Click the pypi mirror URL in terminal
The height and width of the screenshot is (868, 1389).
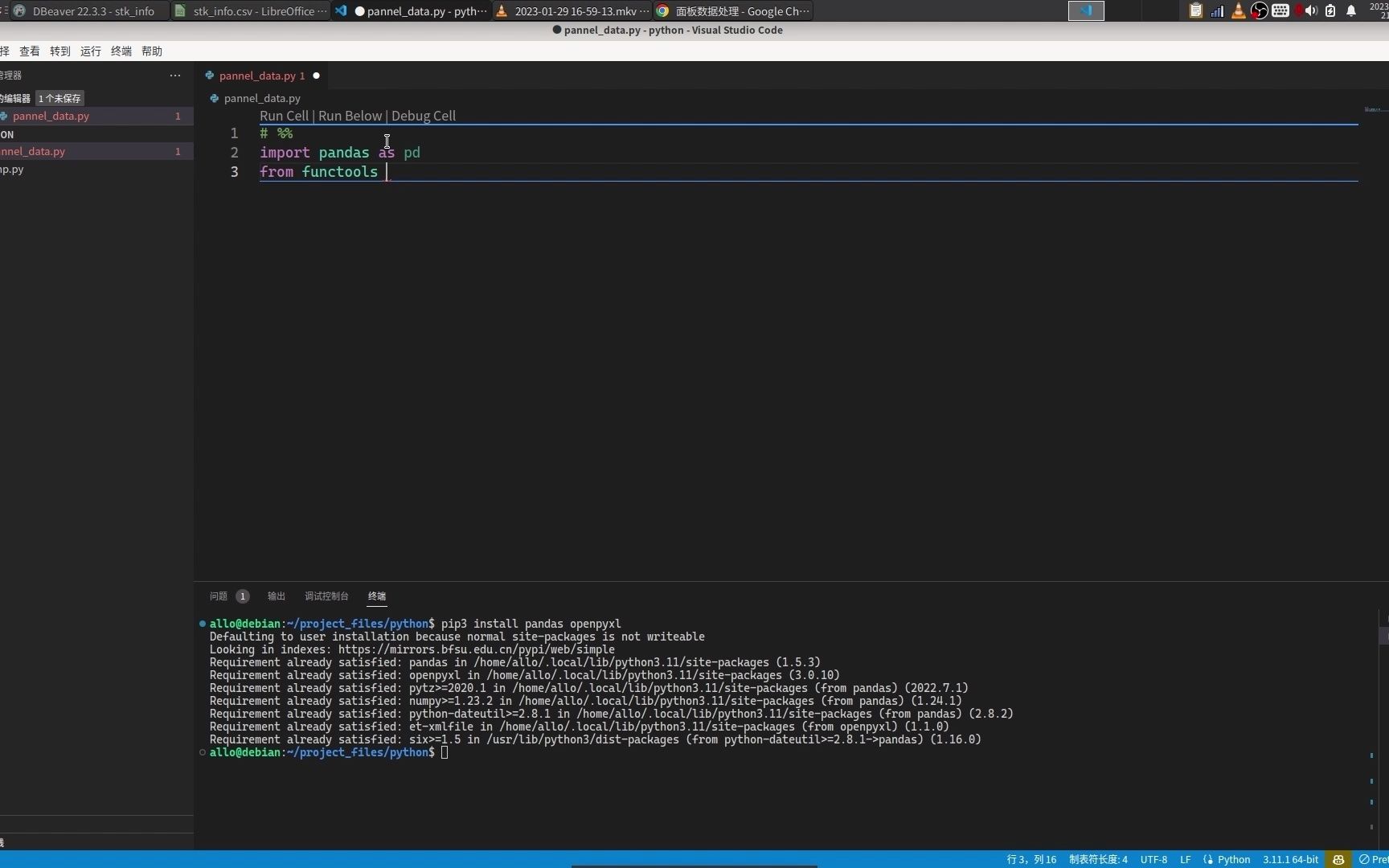coord(476,649)
